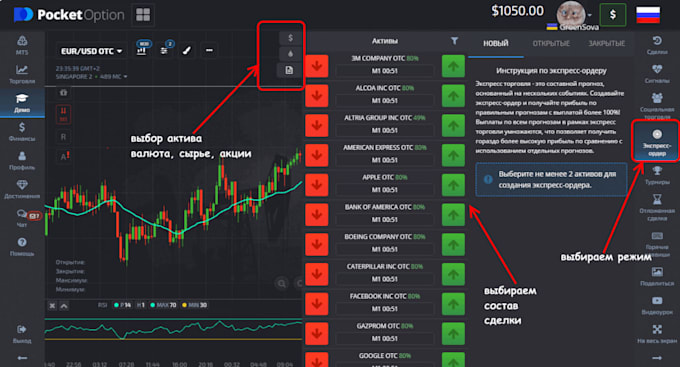Click the Russian flag language button
Viewport: 680px width, 367px height.
[648, 15]
